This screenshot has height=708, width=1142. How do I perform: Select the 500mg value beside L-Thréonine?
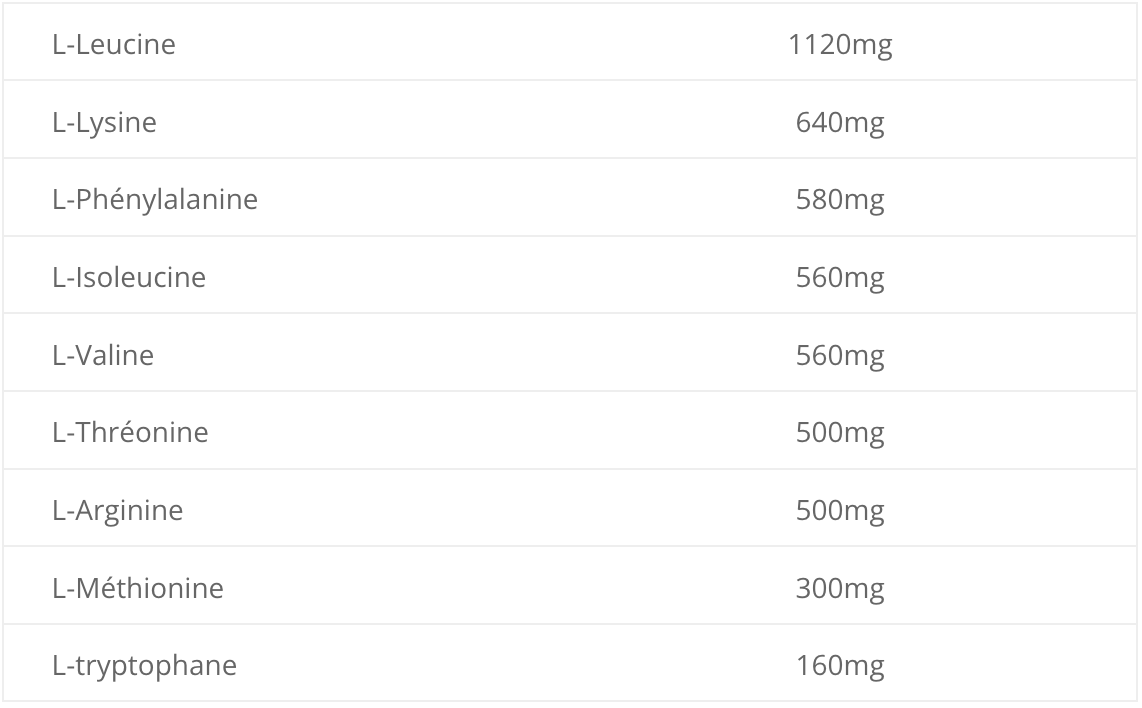point(840,433)
